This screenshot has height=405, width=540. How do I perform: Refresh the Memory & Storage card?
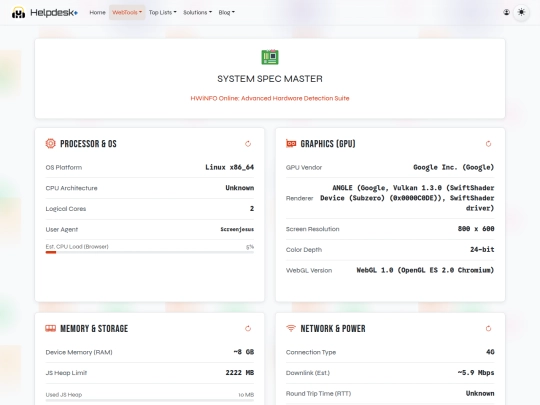point(248,329)
